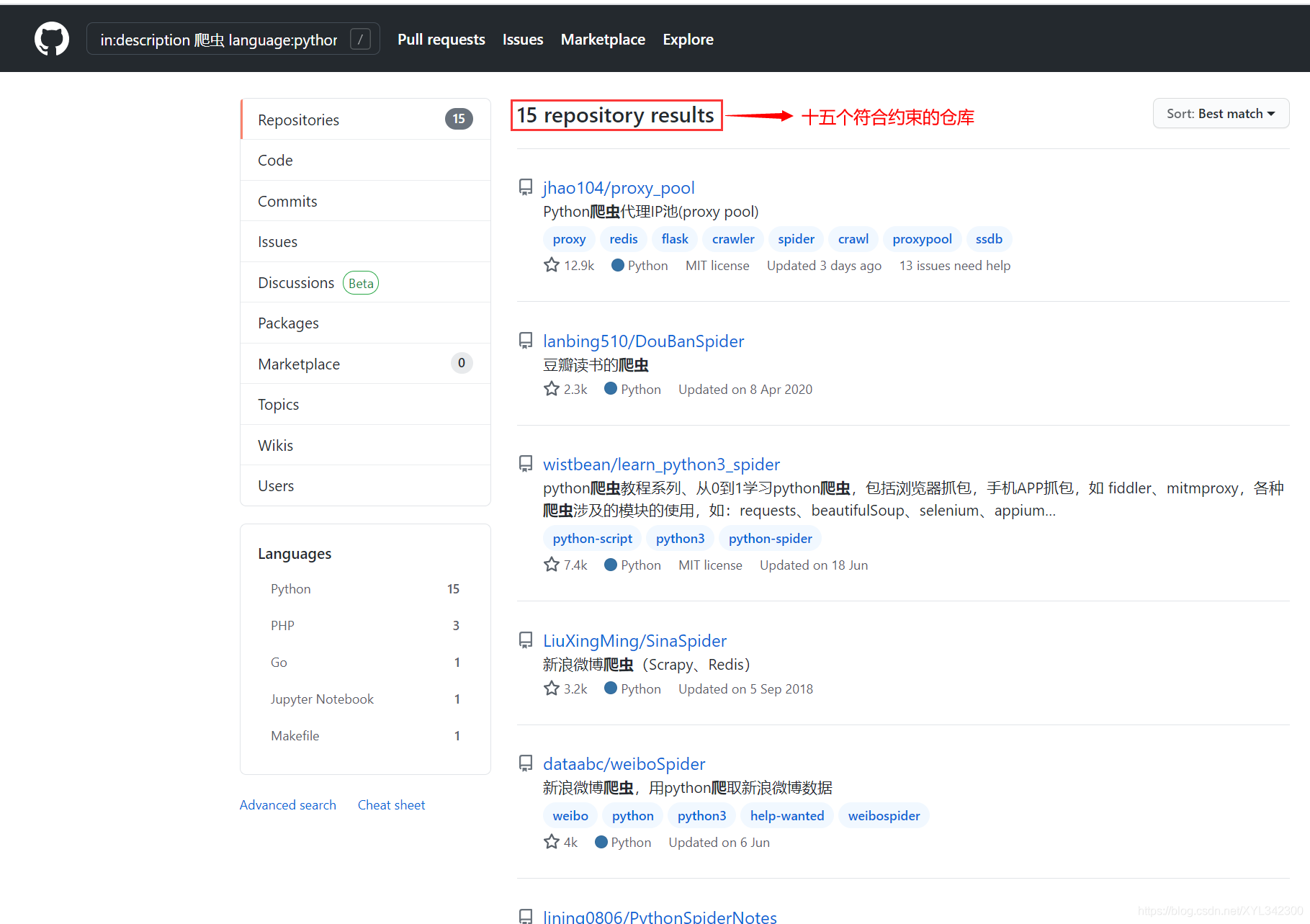Click repo icon next to dataabc/weiboSpider

[526, 764]
